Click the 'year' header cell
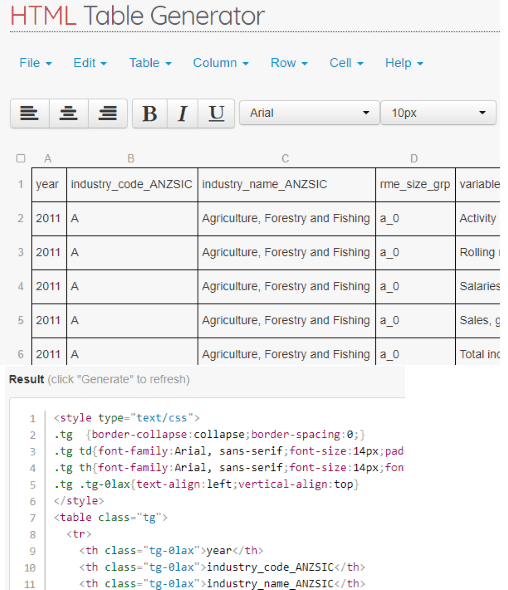 click(x=49, y=184)
